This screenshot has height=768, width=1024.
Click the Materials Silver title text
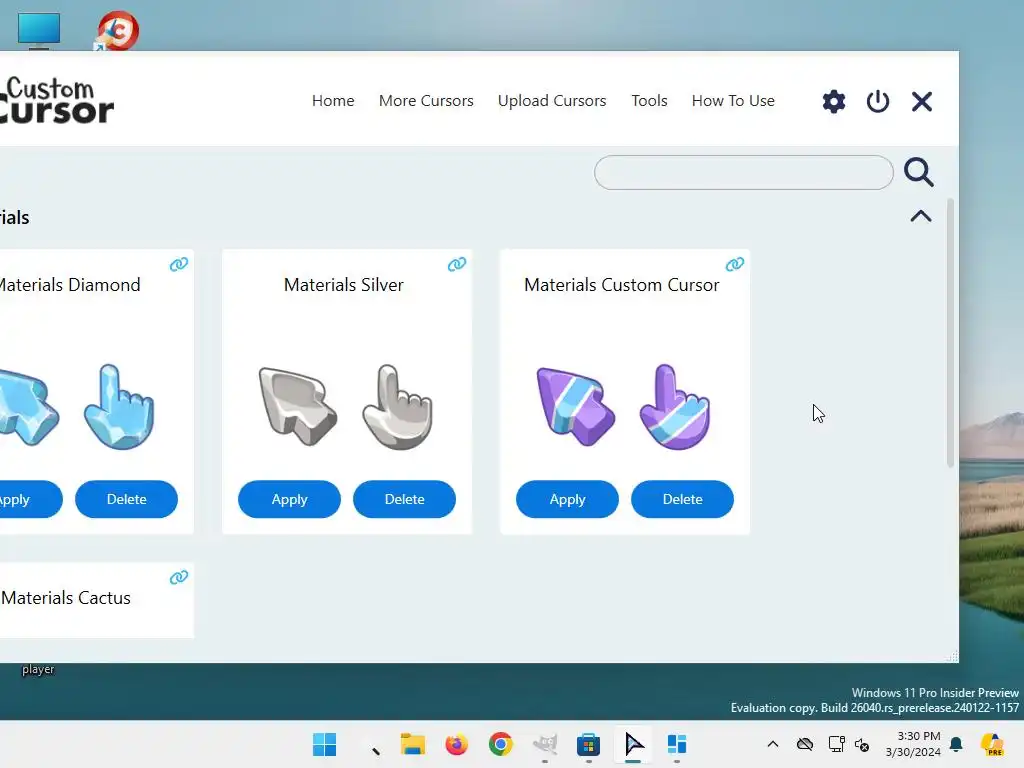coord(344,285)
